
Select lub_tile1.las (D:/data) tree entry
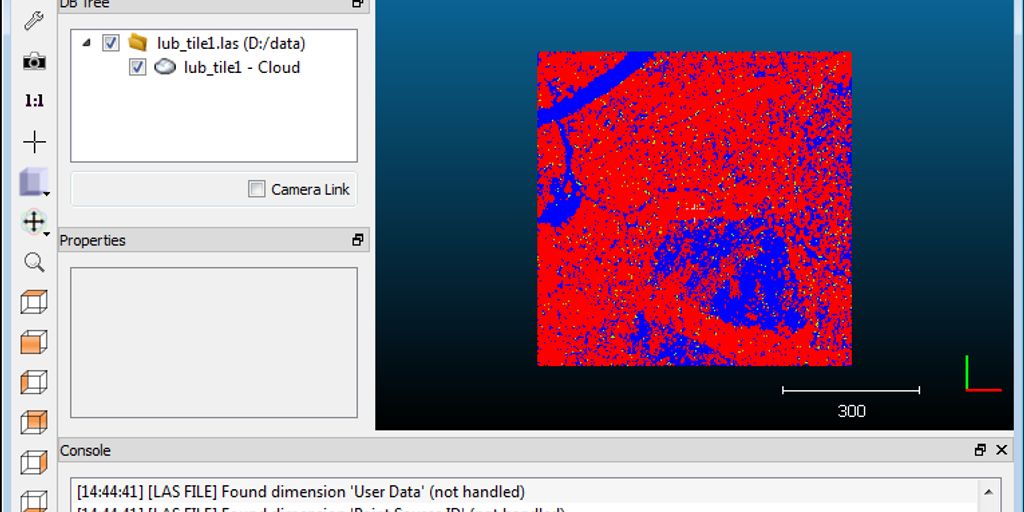pyautogui.click(x=231, y=43)
